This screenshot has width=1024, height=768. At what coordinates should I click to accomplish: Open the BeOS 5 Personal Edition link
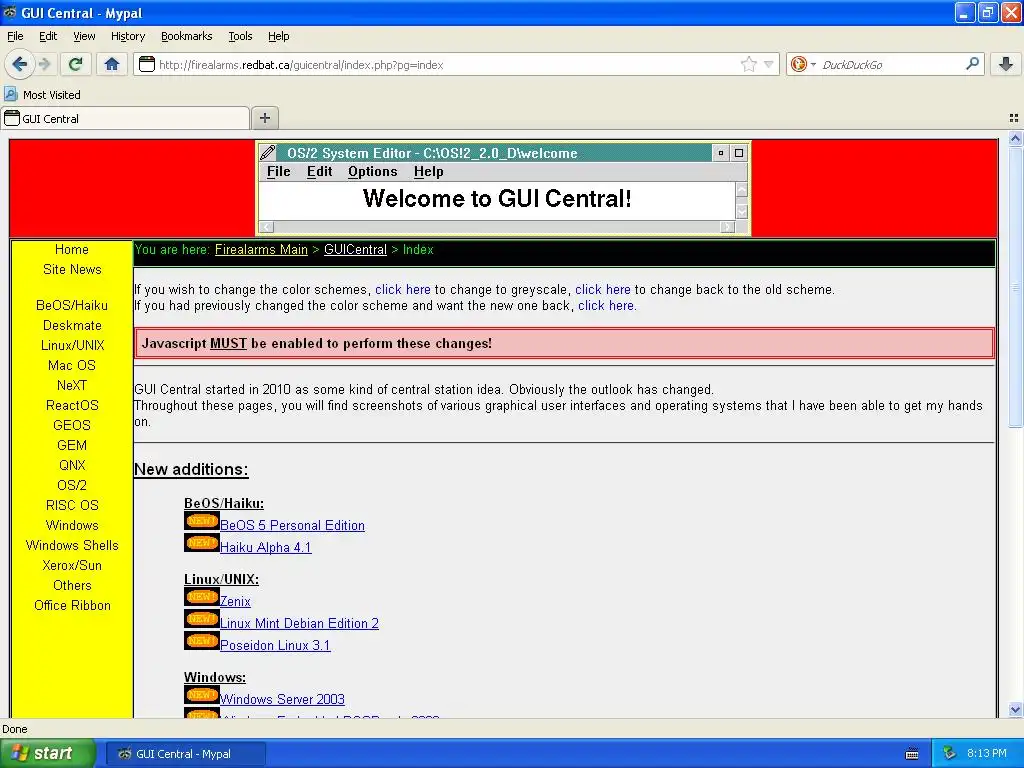click(x=293, y=525)
